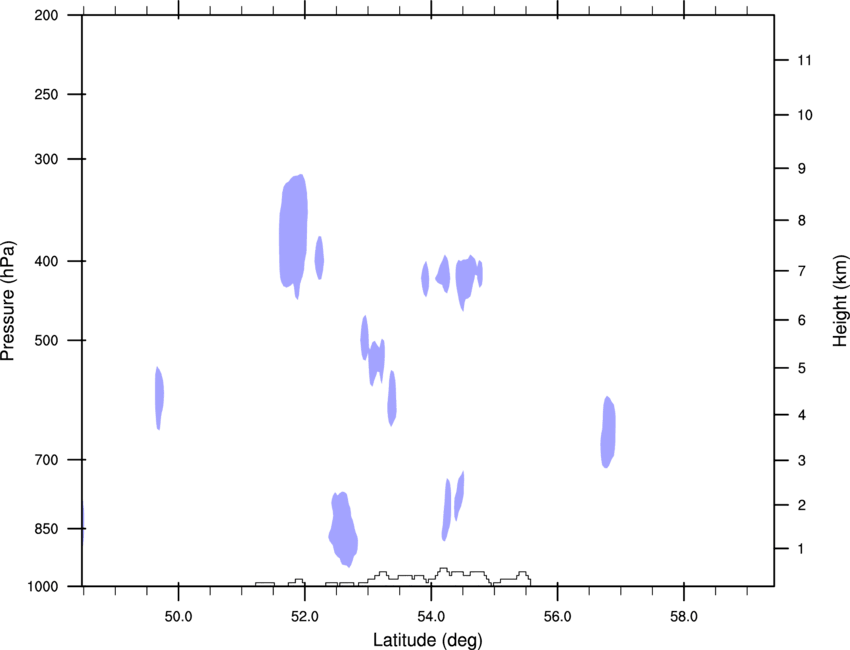Click the Latitude (deg) axis title
The image size is (850, 650).
pyautogui.click(x=427, y=640)
